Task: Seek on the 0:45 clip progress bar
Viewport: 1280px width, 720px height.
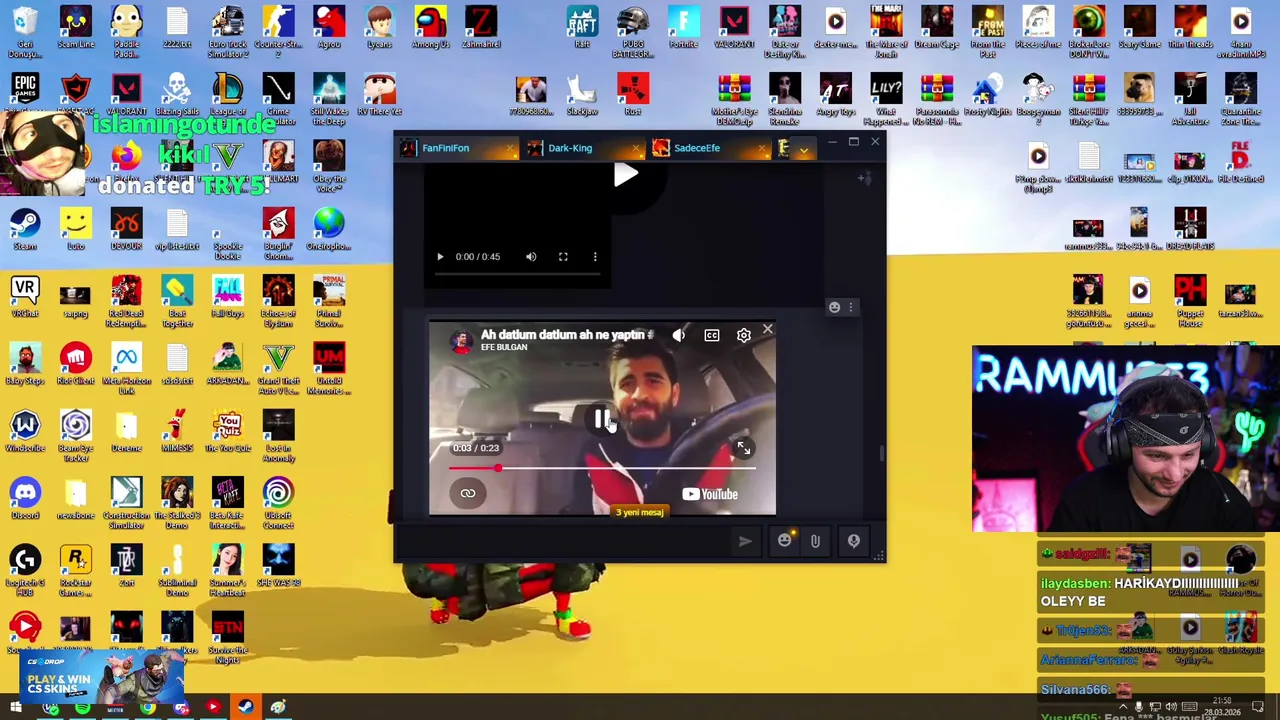Action: (516, 276)
